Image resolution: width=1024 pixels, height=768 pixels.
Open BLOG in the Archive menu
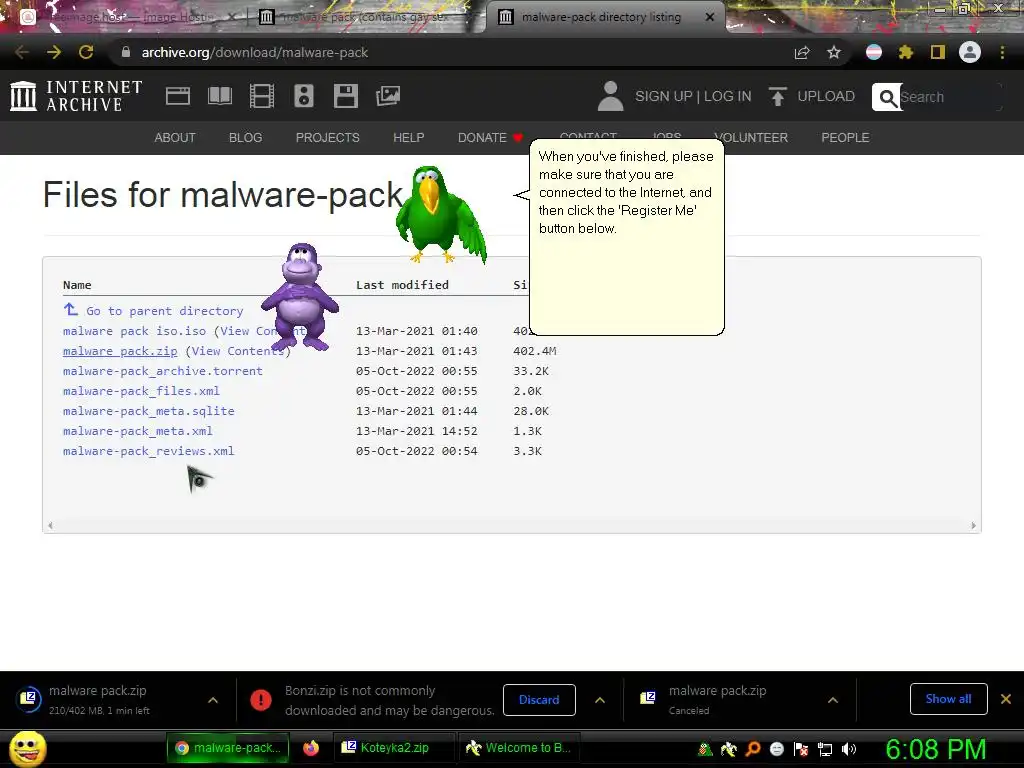[245, 138]
